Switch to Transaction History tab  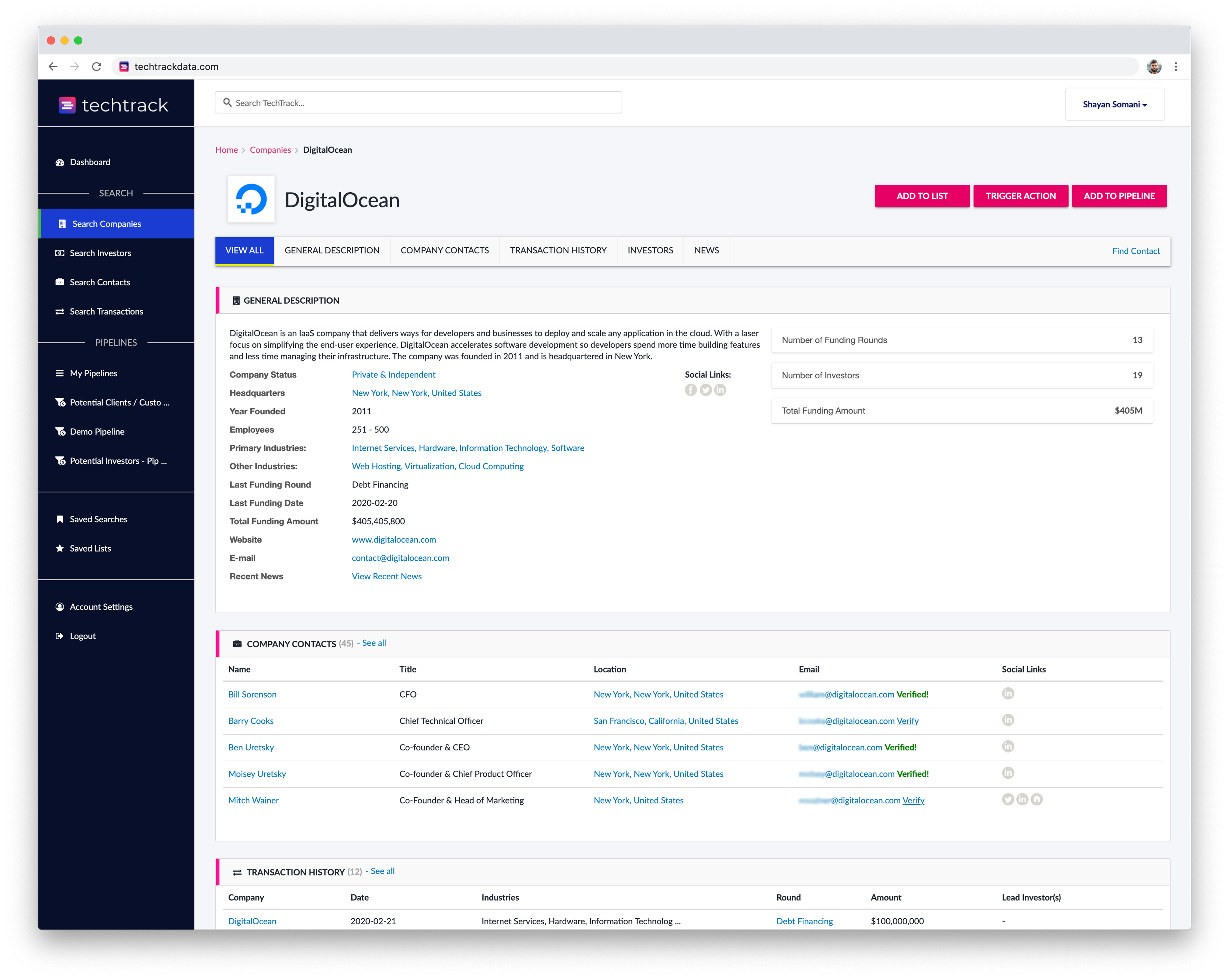[x=558, y=251]
